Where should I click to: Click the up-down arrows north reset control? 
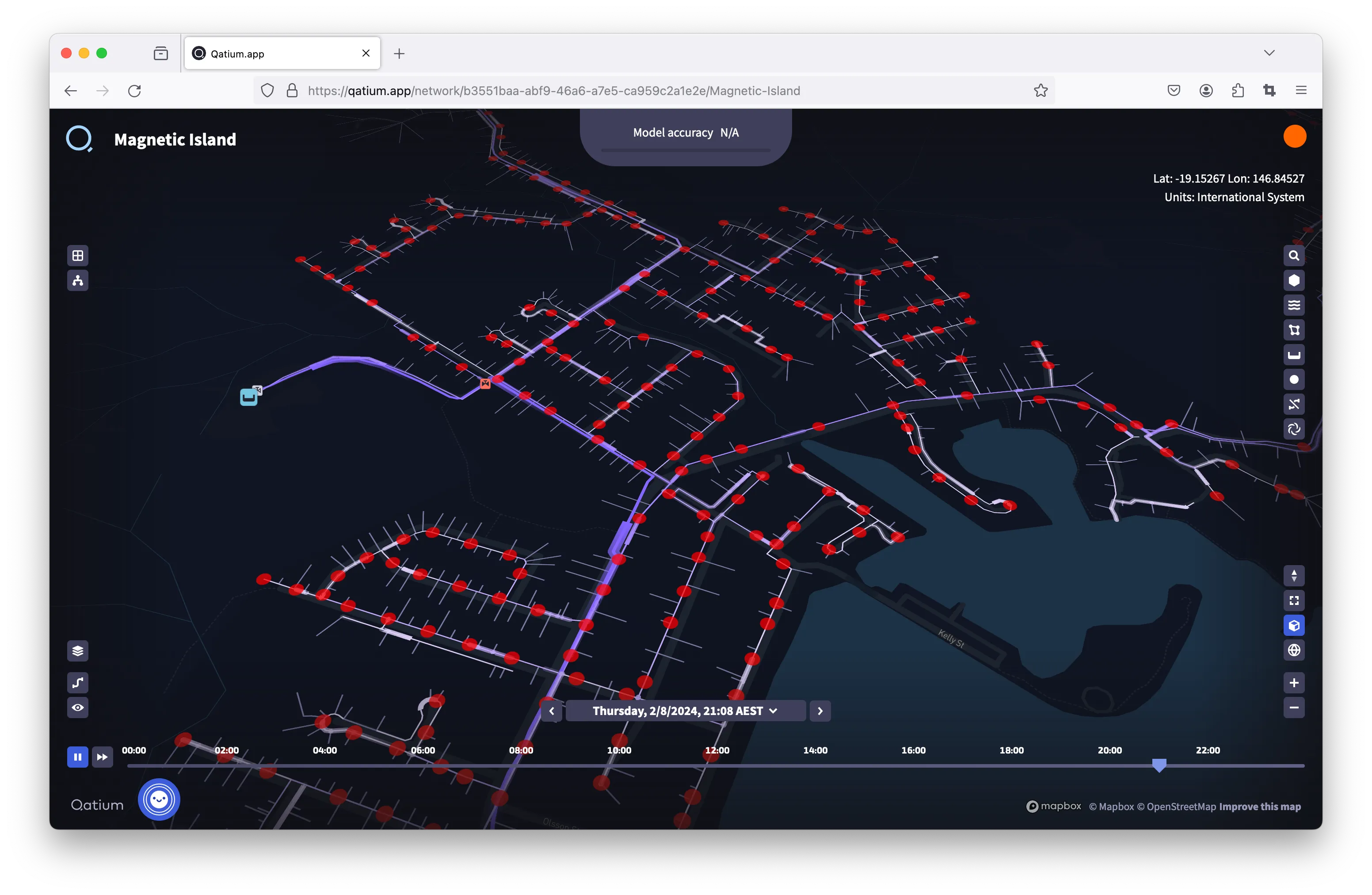(x=1294, y=576)
